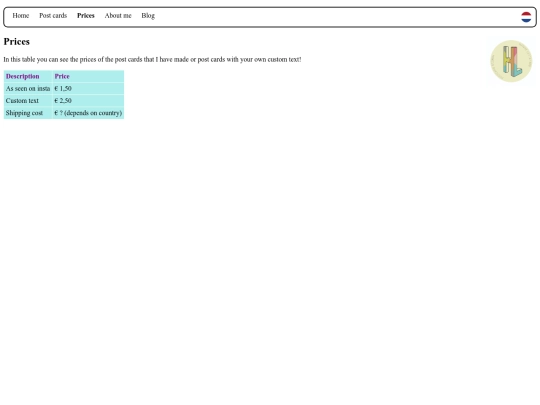Open the About me page
540x405 pixels.
[x=118, y=15]
